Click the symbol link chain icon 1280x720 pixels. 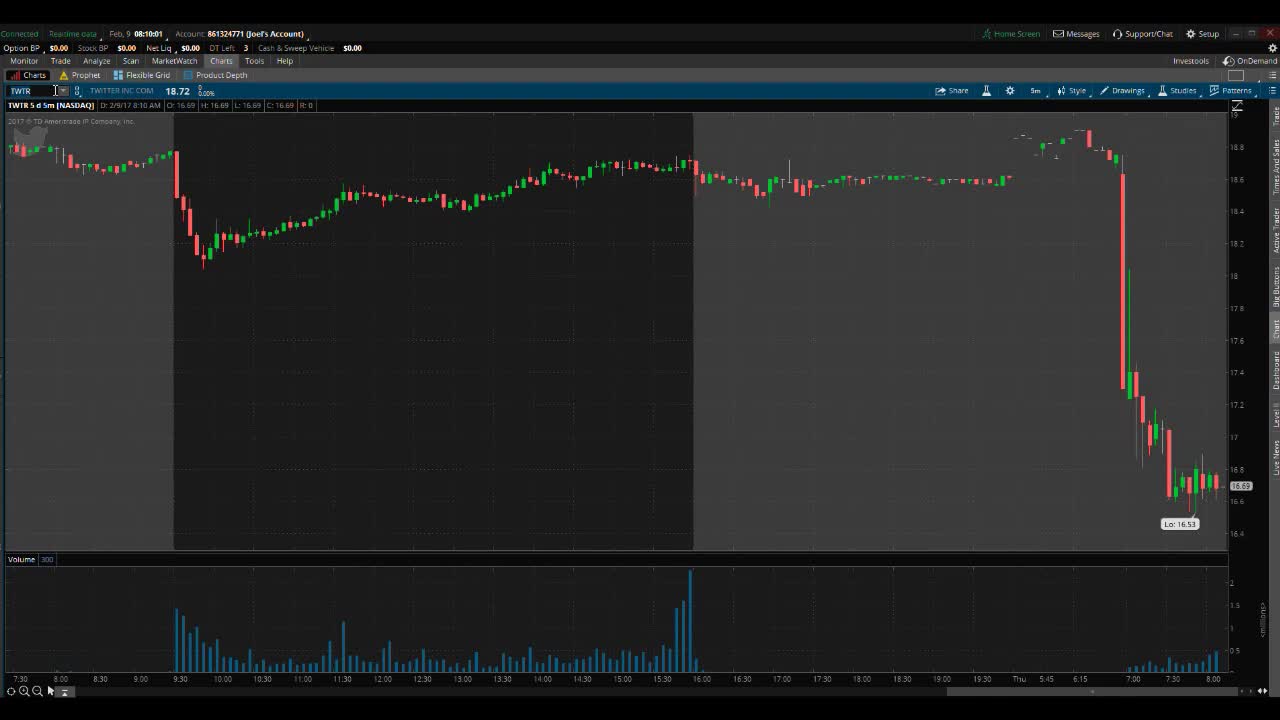click(x=77, y=91)
